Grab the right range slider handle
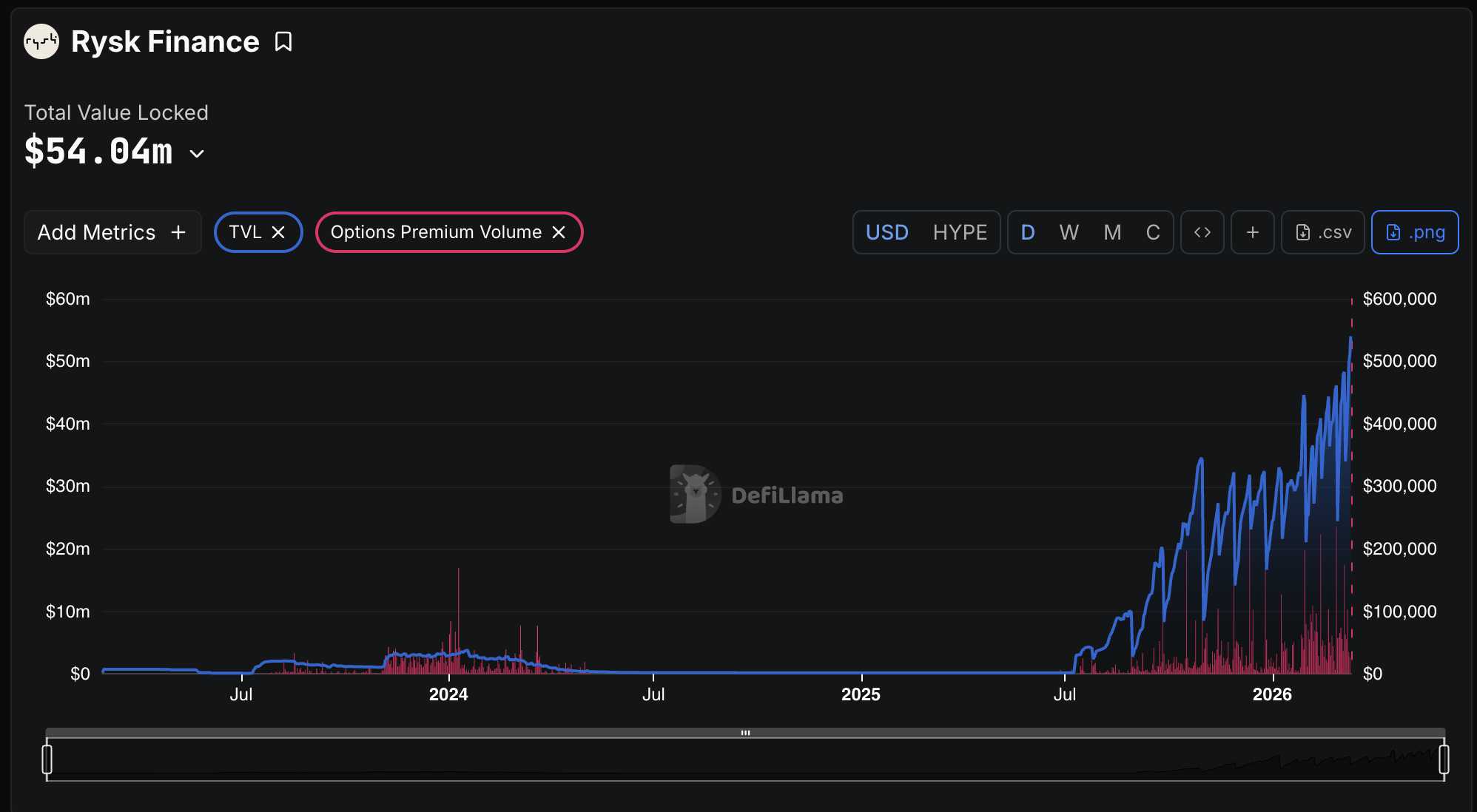Screen dimensions: 1477x812 point(1444,759)
